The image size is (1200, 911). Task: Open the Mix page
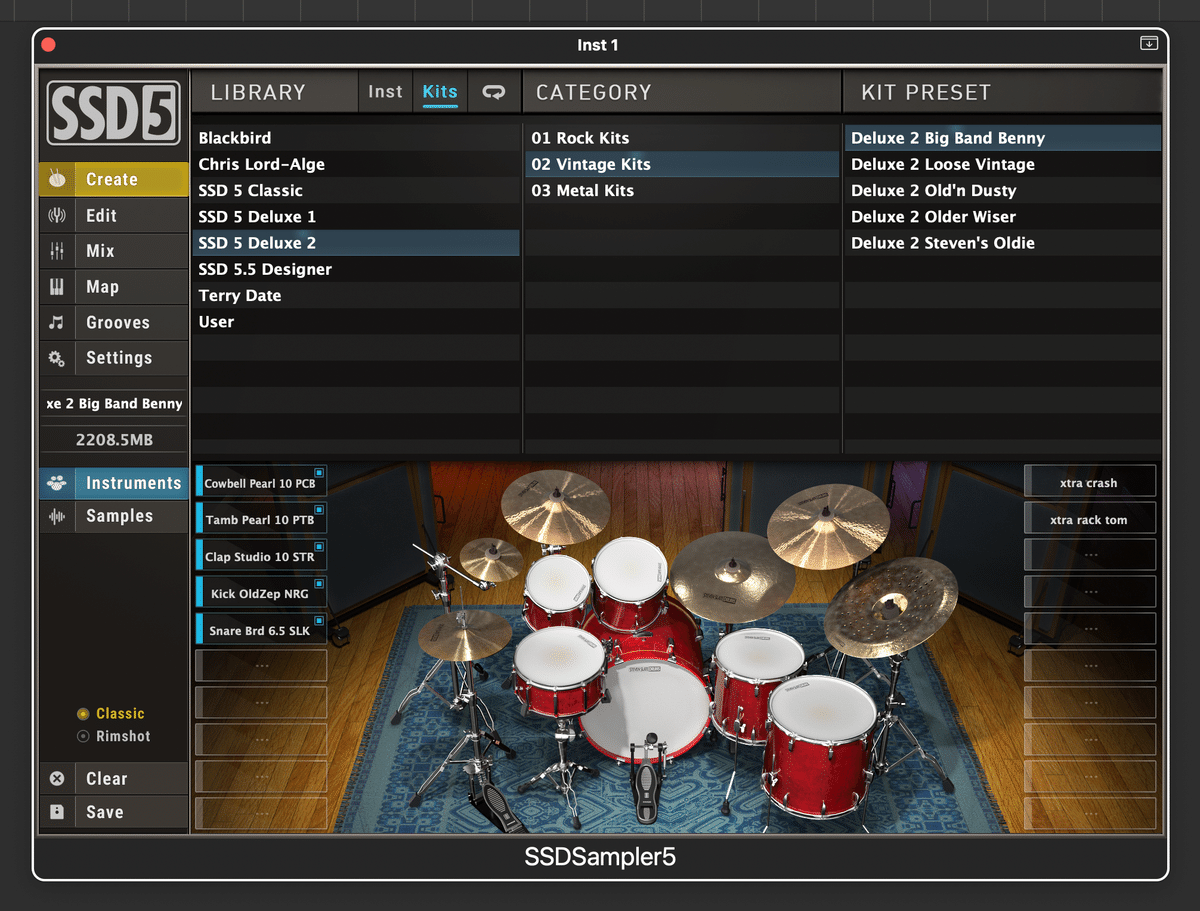[113, 251]
